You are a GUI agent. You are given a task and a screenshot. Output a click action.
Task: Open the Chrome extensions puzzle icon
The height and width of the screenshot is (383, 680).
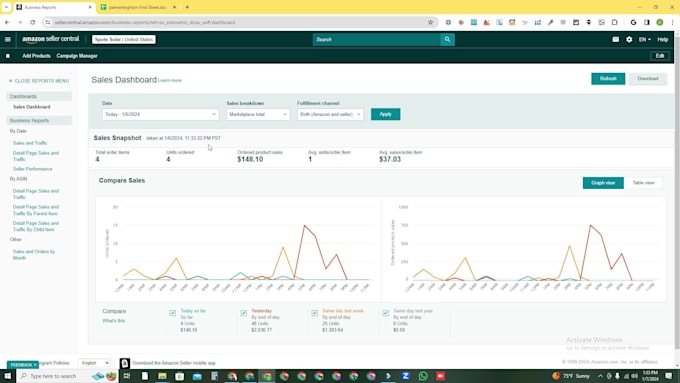coord(614,22)
